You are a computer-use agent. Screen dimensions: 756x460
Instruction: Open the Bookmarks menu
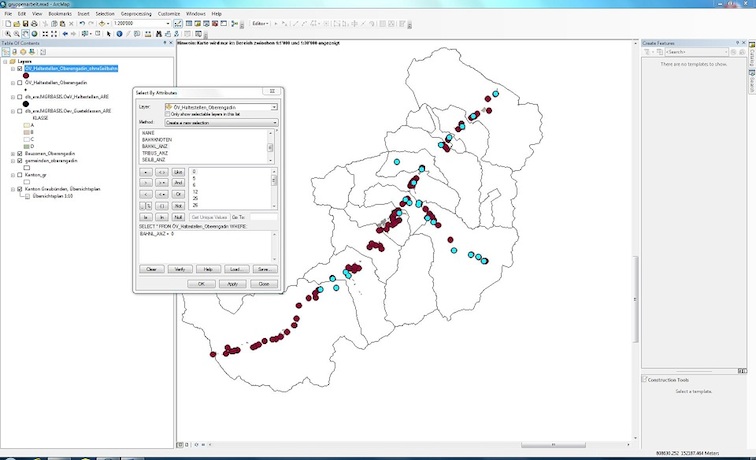point(59,13)
